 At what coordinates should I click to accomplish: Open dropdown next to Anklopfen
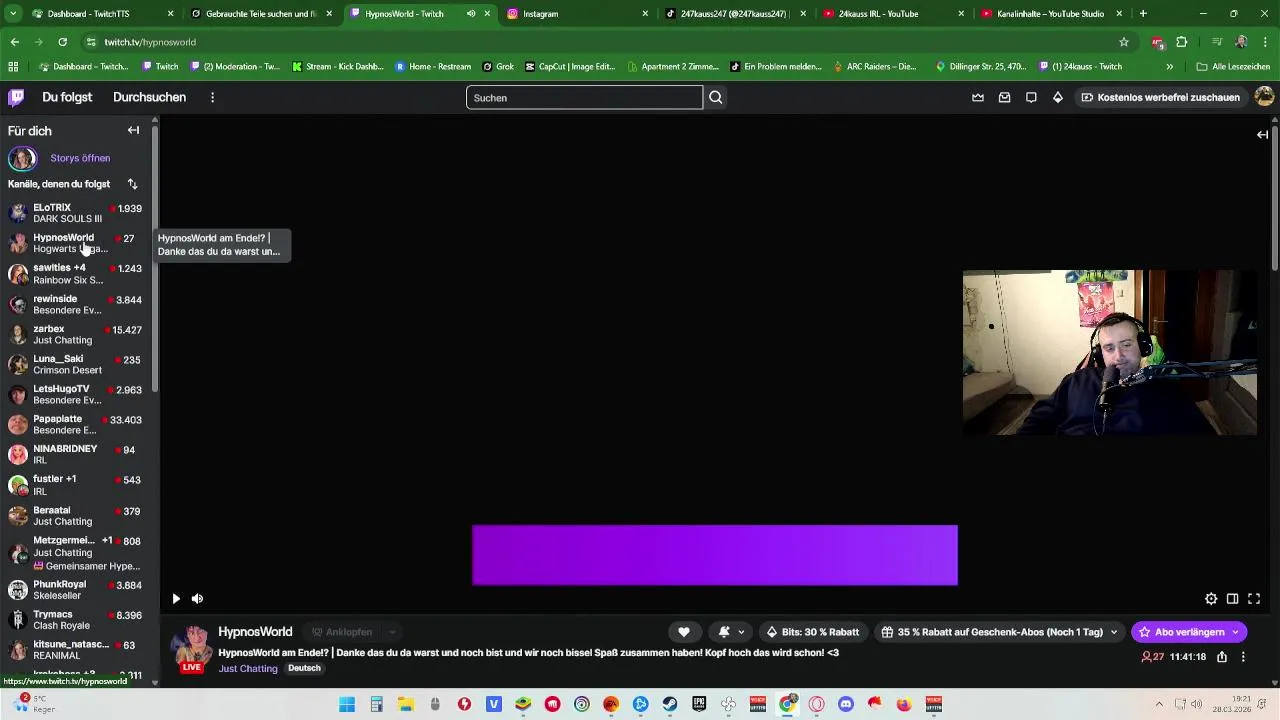pyautogui.click(x=392, y=632)
